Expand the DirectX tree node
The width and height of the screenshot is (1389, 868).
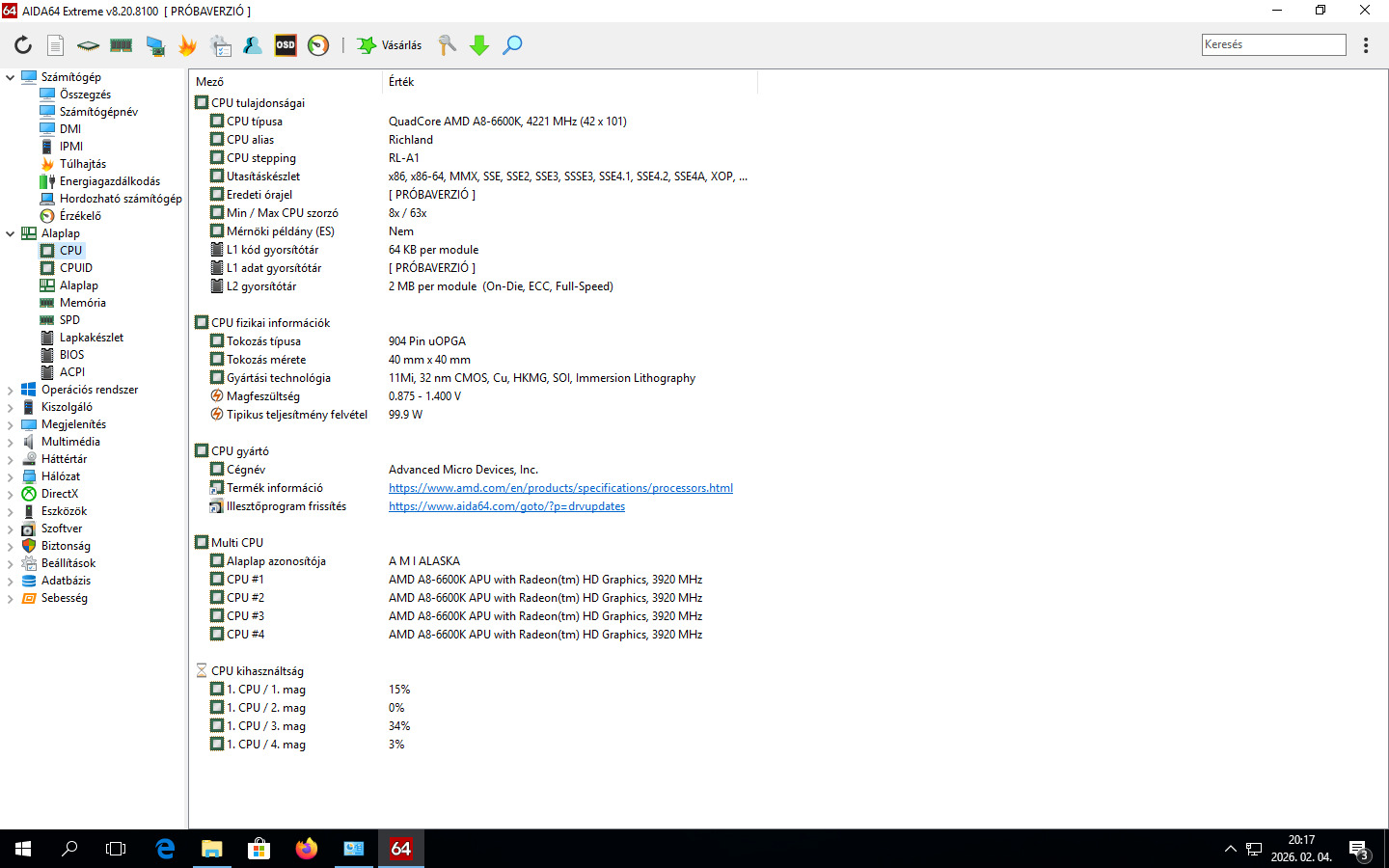pos(11,494)
